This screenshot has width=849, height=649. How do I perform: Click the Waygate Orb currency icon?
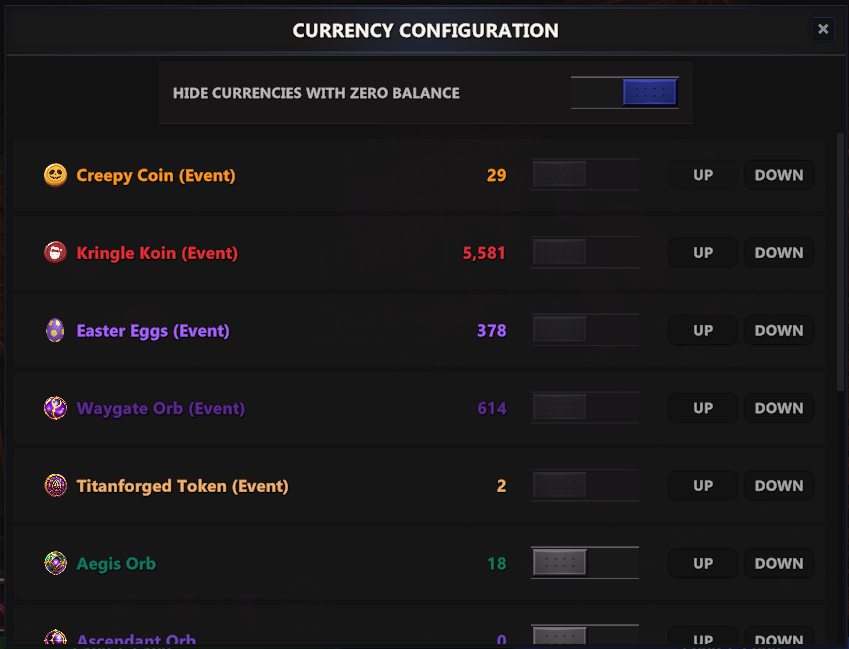pyautogui.click(x=56, y=408)
